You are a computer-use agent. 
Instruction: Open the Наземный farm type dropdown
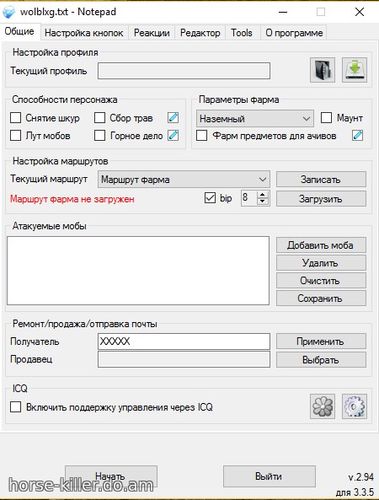coord(255,119)
